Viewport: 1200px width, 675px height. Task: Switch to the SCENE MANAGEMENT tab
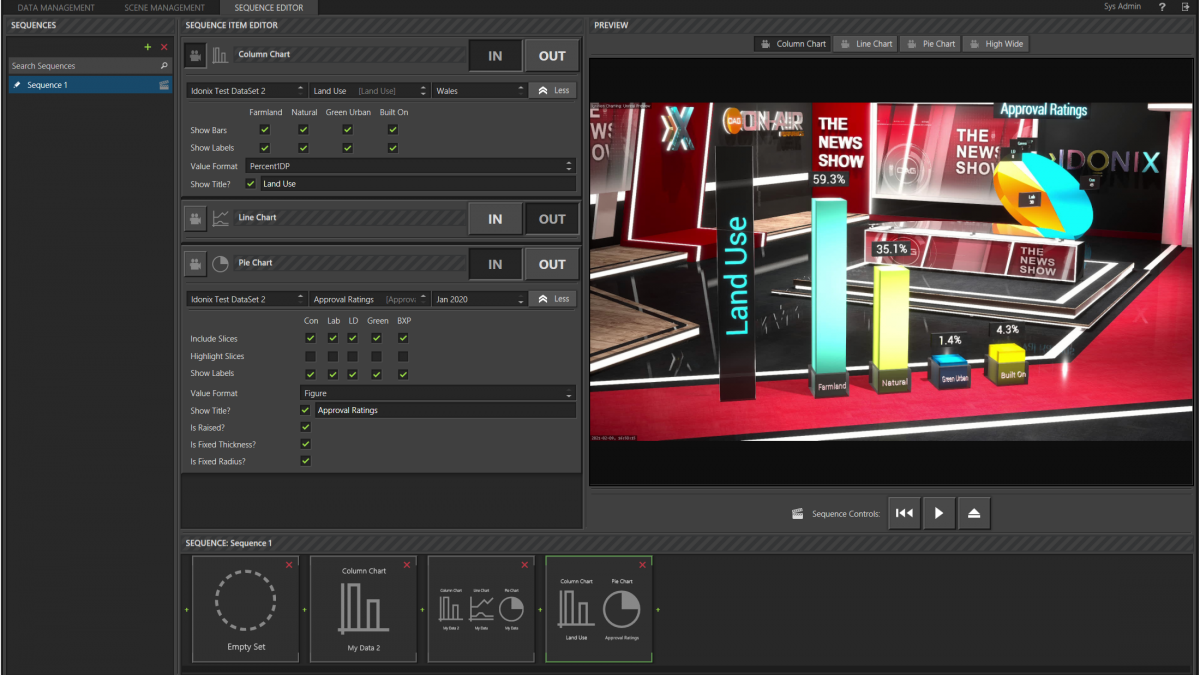coord(165,7)
